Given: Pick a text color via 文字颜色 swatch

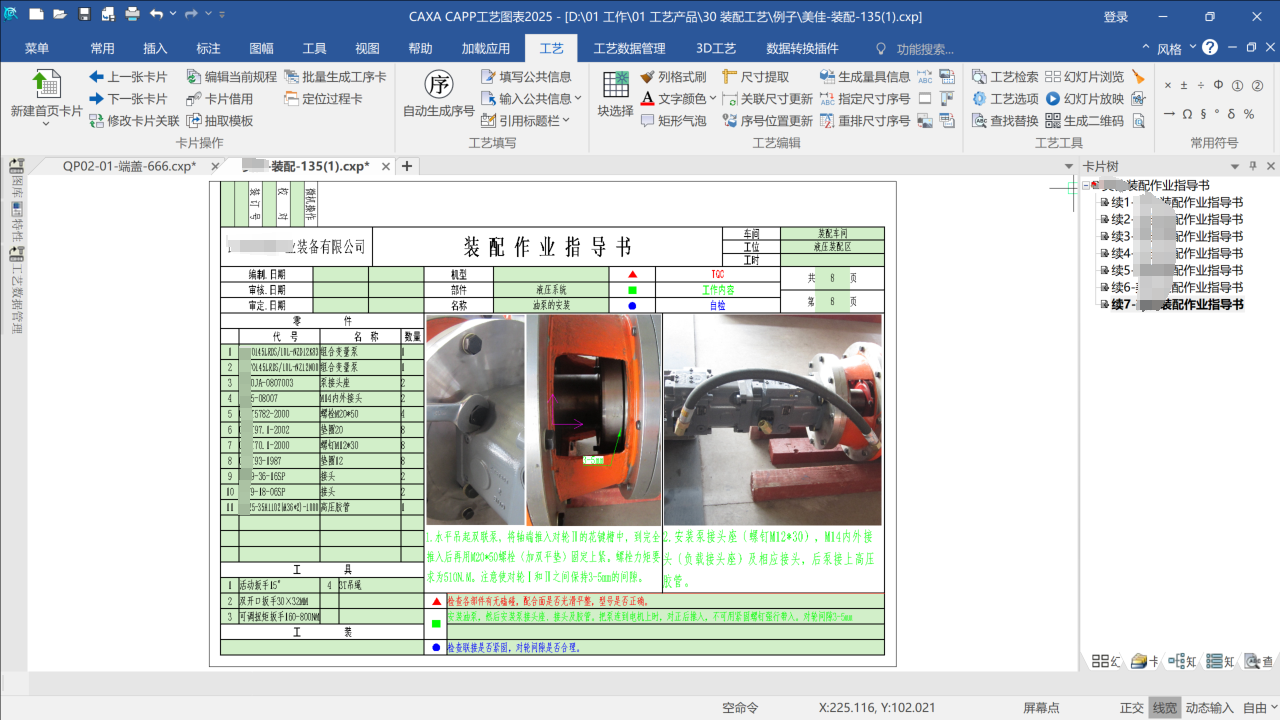Looking at the screenshot, I should [647, 98].
